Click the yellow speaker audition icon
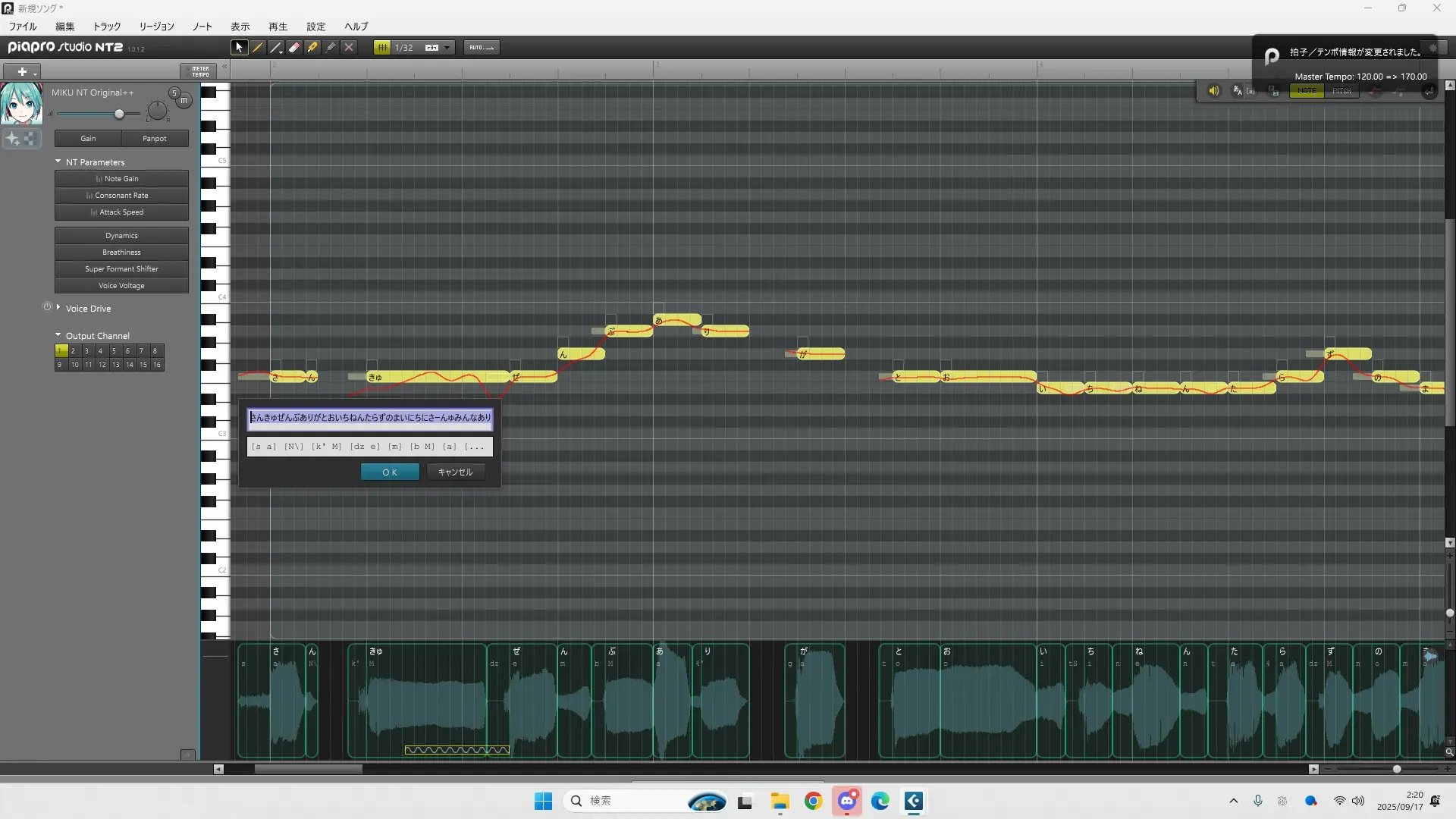This screenshot has height=819, width=1456. [1213, 90]
